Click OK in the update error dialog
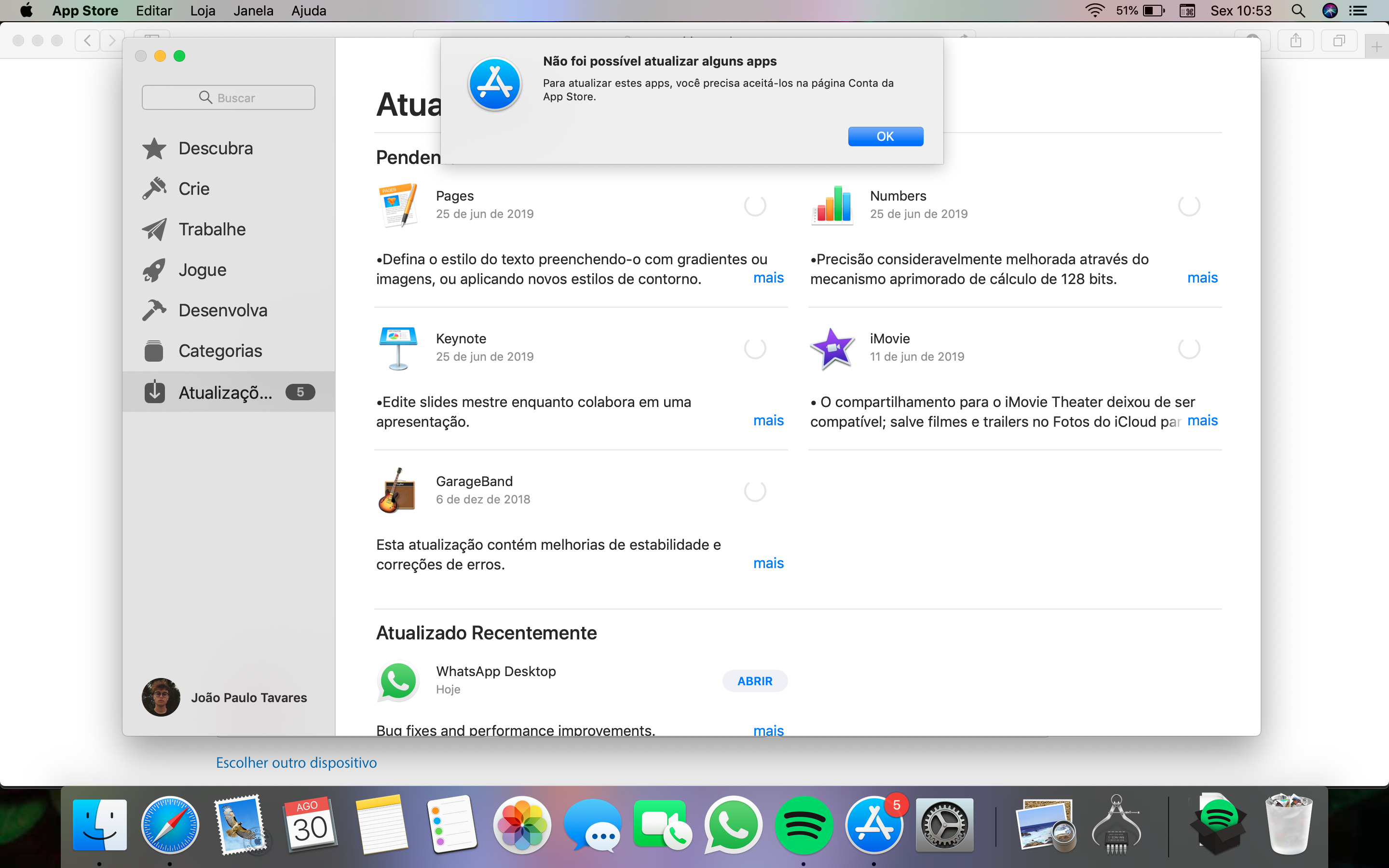The height and width of the screenshot is (868, 1389). (885, 136)
